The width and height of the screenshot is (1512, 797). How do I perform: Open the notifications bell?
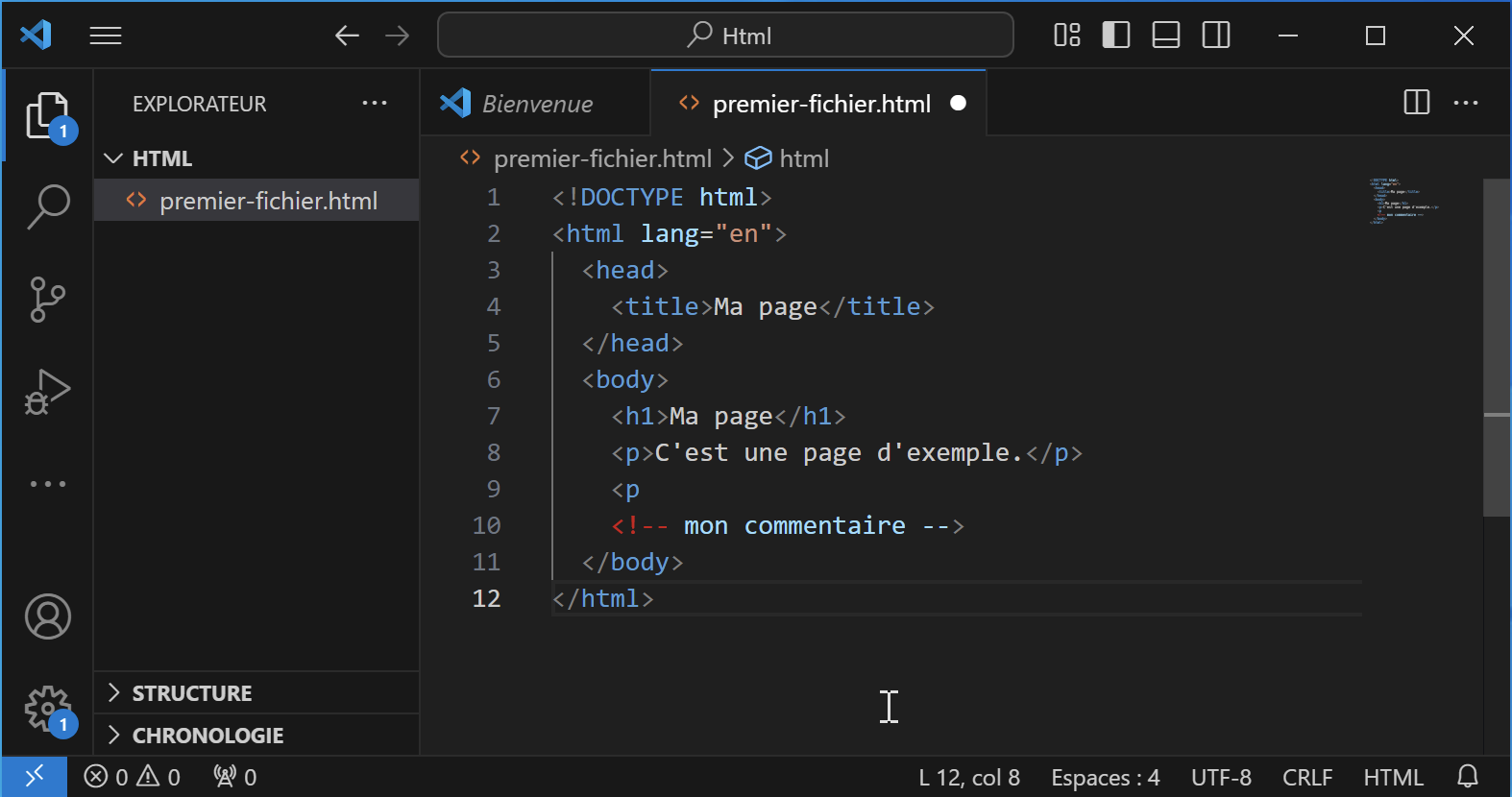[1468, 776]
